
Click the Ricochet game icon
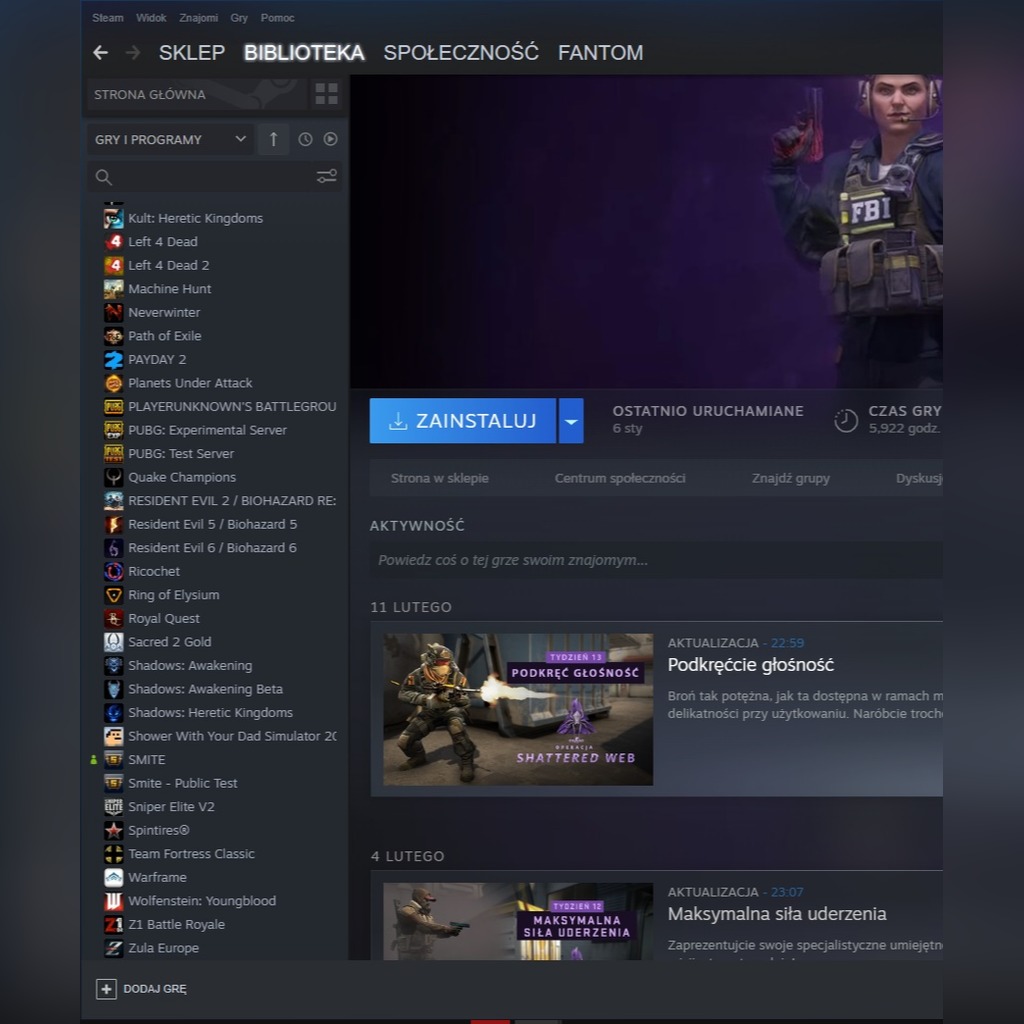[114, 571]
